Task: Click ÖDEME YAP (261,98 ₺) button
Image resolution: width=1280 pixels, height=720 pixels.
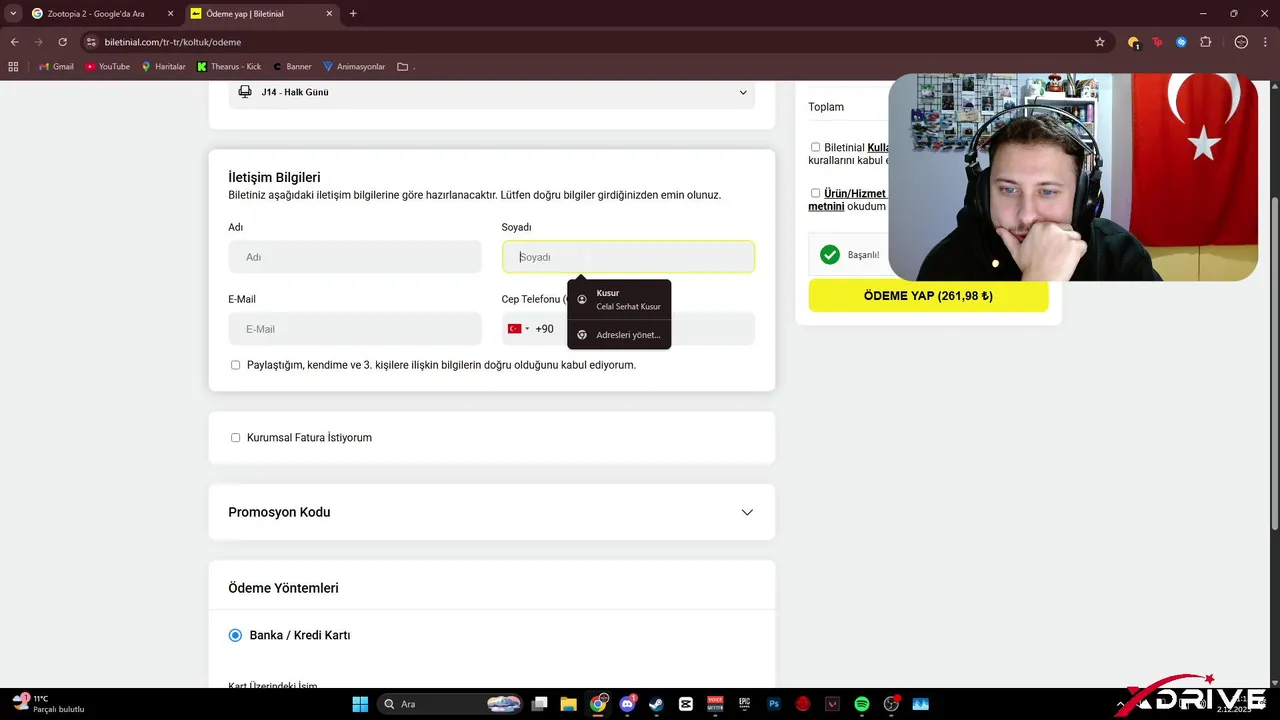Action: coord(928,296)
